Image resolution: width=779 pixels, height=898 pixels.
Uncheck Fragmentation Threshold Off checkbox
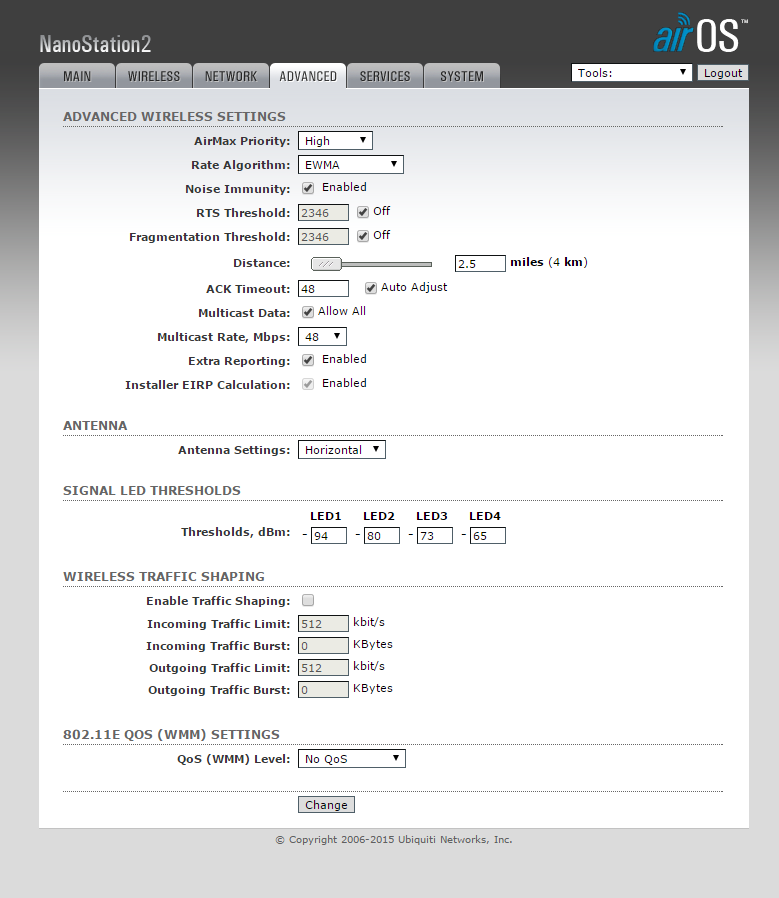(363, 236)
